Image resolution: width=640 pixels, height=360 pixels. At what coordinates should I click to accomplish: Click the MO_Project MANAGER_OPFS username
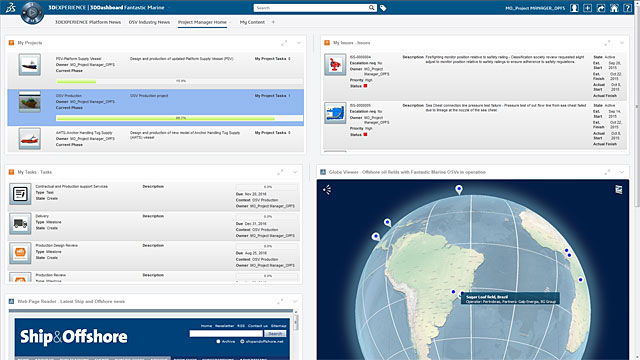click(x=535, y=8)
